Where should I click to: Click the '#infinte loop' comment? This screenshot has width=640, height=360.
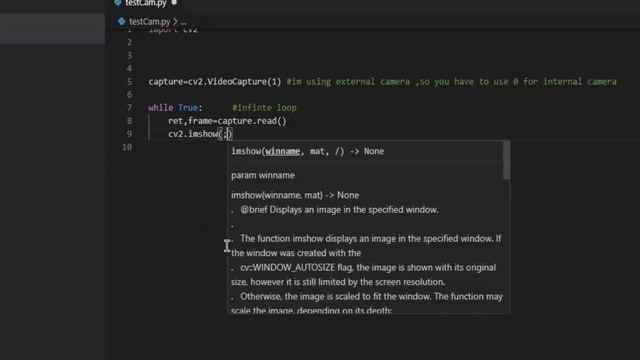[264, 108]
